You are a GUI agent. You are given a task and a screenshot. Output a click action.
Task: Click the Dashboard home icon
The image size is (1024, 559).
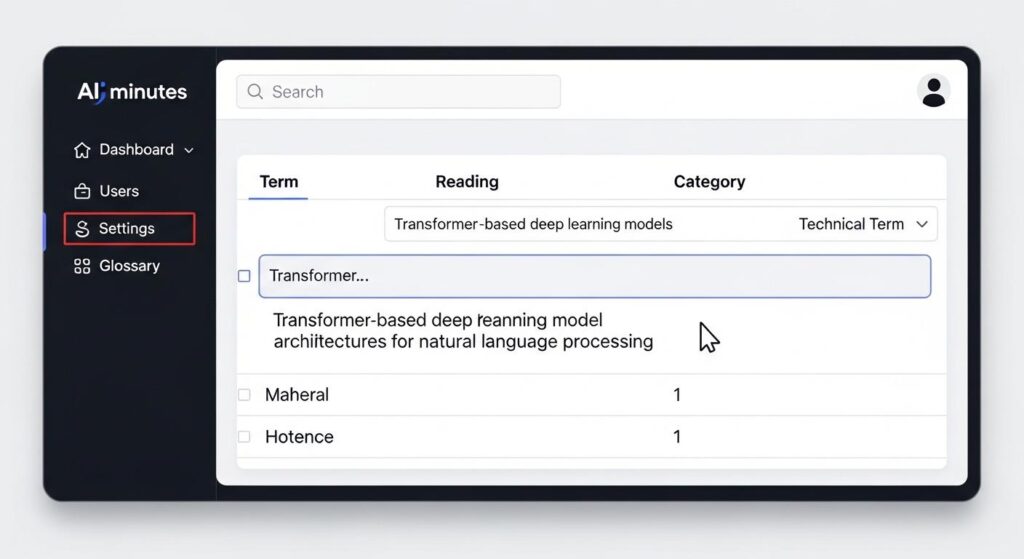click(82, 150)
